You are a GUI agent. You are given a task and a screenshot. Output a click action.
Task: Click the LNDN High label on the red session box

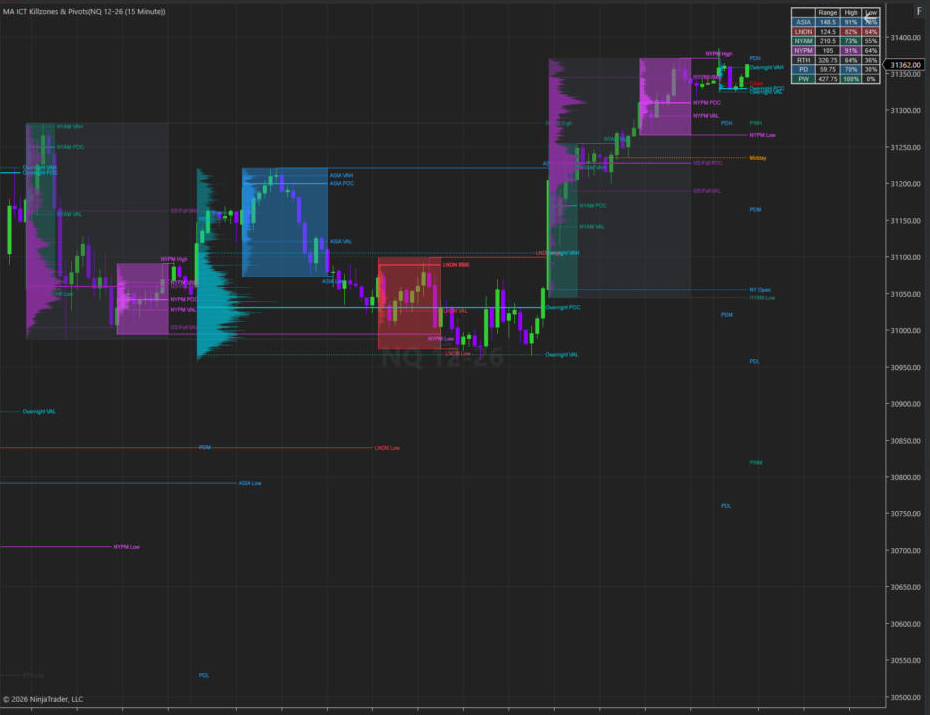pos(456,265)
